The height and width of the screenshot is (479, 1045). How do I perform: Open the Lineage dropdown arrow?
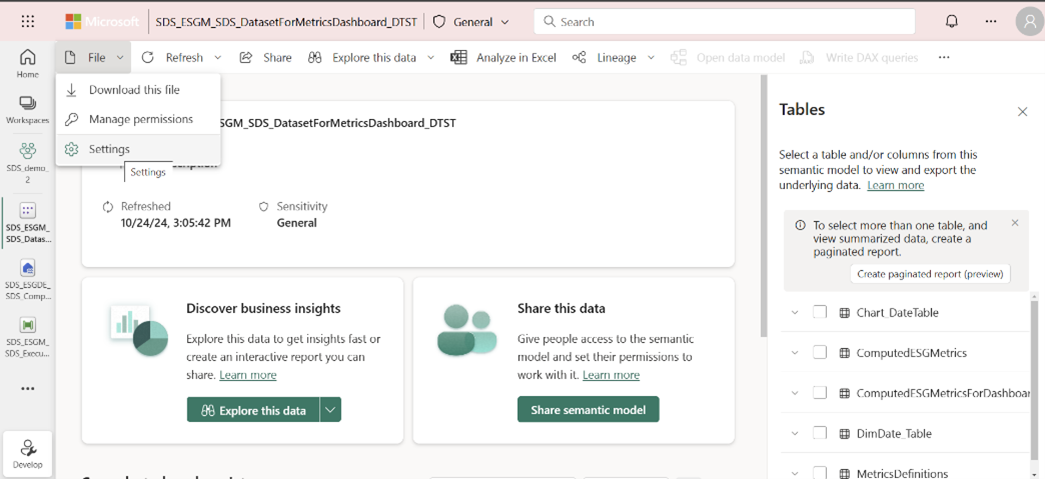pos(651,58)
